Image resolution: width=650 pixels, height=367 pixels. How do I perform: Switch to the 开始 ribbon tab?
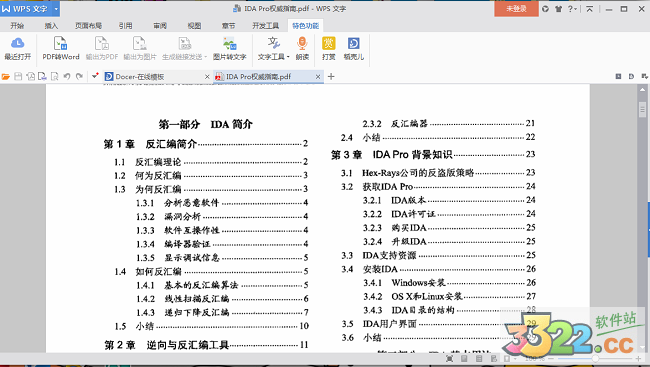pyautogui.click(x=17, y=26)
